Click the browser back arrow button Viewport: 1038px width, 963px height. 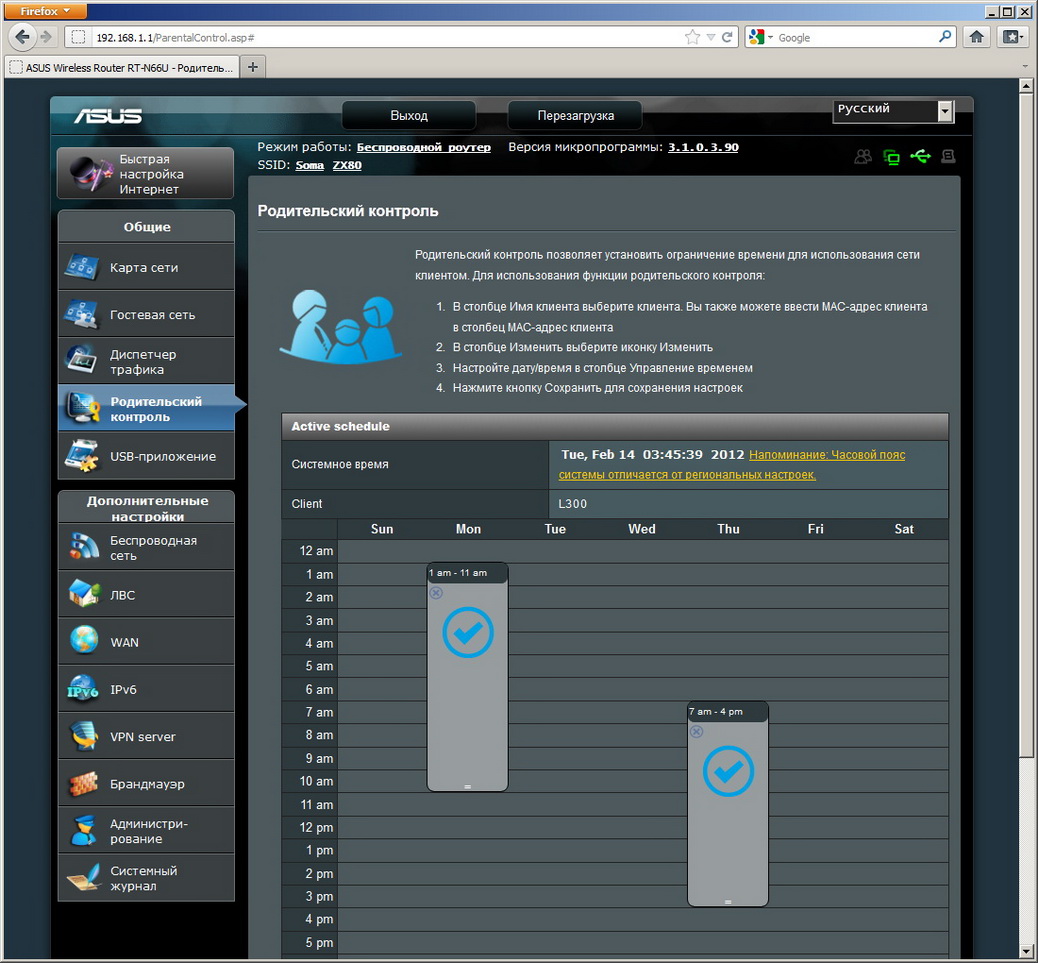(x=21, y=37)
